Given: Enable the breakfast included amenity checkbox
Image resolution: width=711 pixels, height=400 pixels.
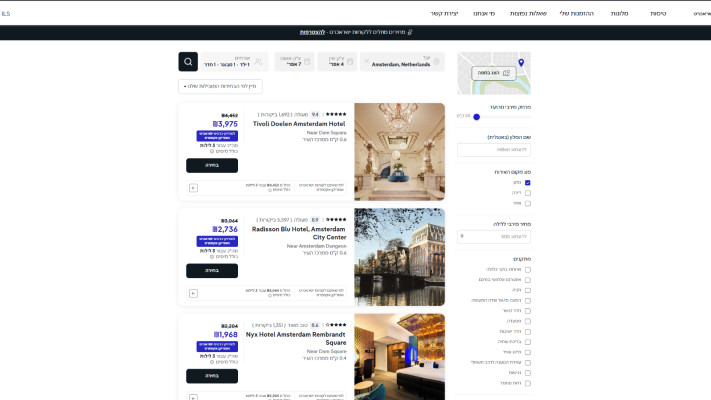Looking at the screenshot, I should pyautogui.click(x=527, y=270).
